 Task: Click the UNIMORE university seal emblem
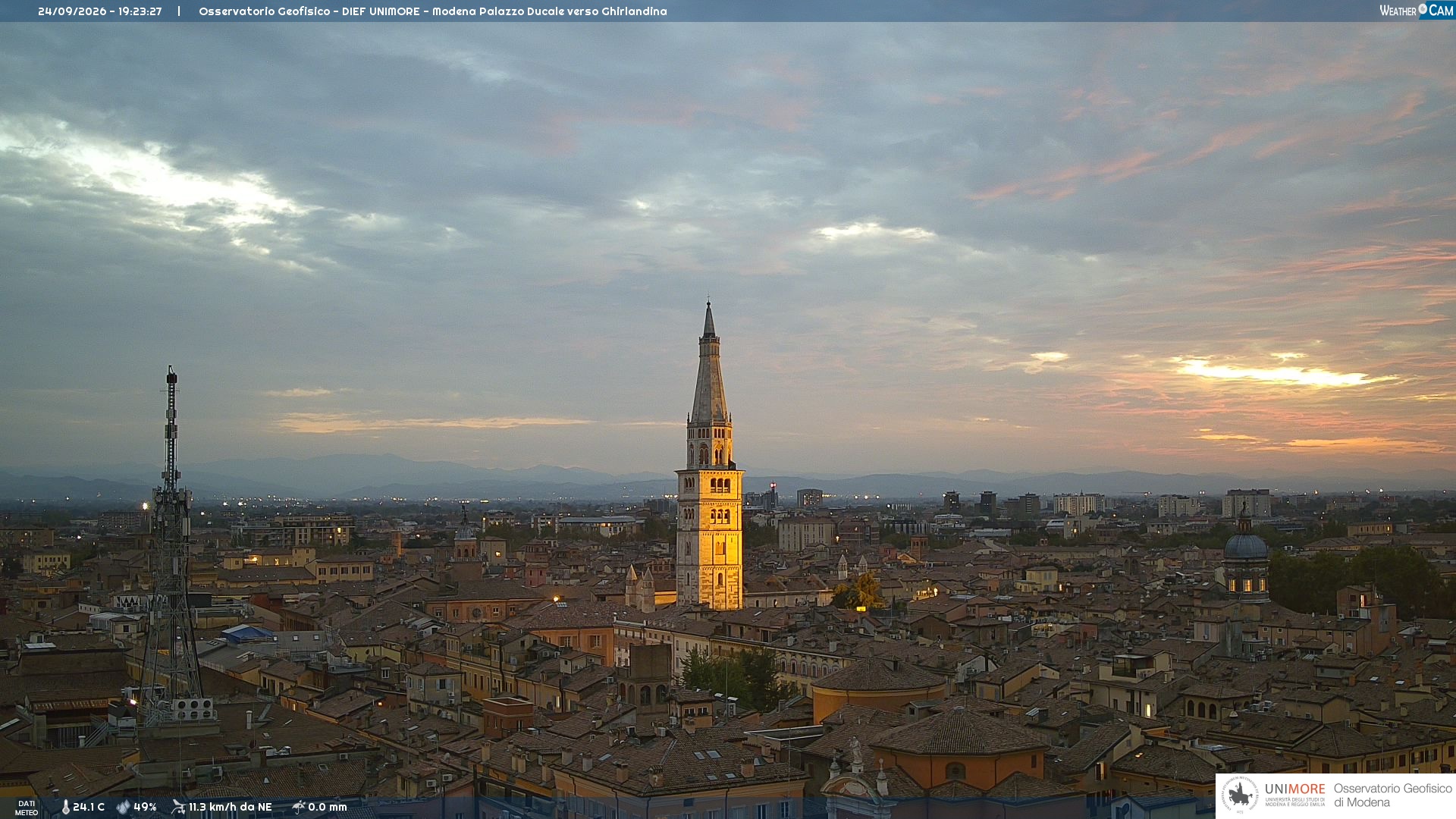coord(1240,795)
